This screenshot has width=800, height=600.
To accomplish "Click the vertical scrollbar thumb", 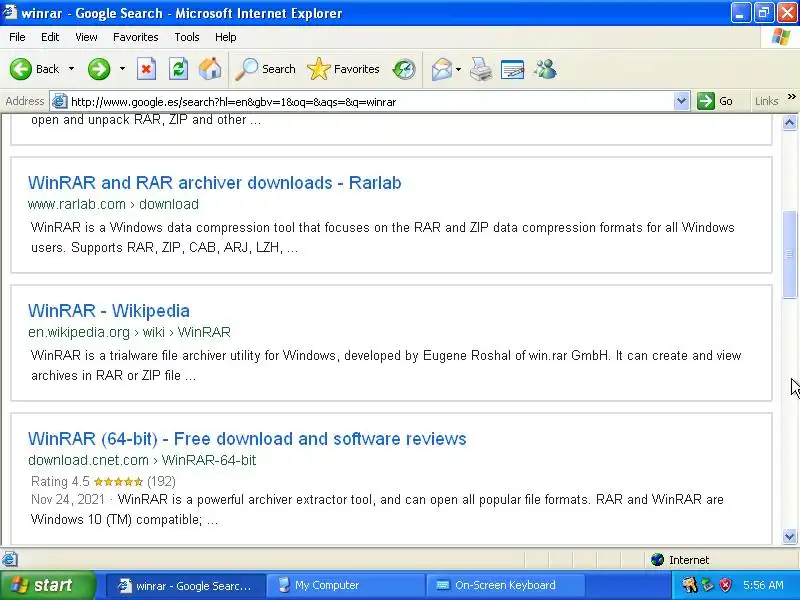I will tap(790, 254).
